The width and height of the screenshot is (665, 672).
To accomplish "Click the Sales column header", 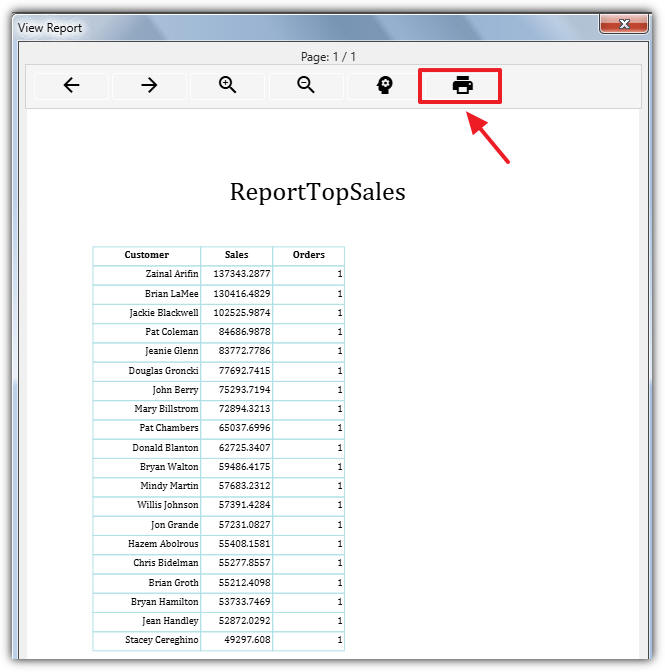I will click(237, 255).
